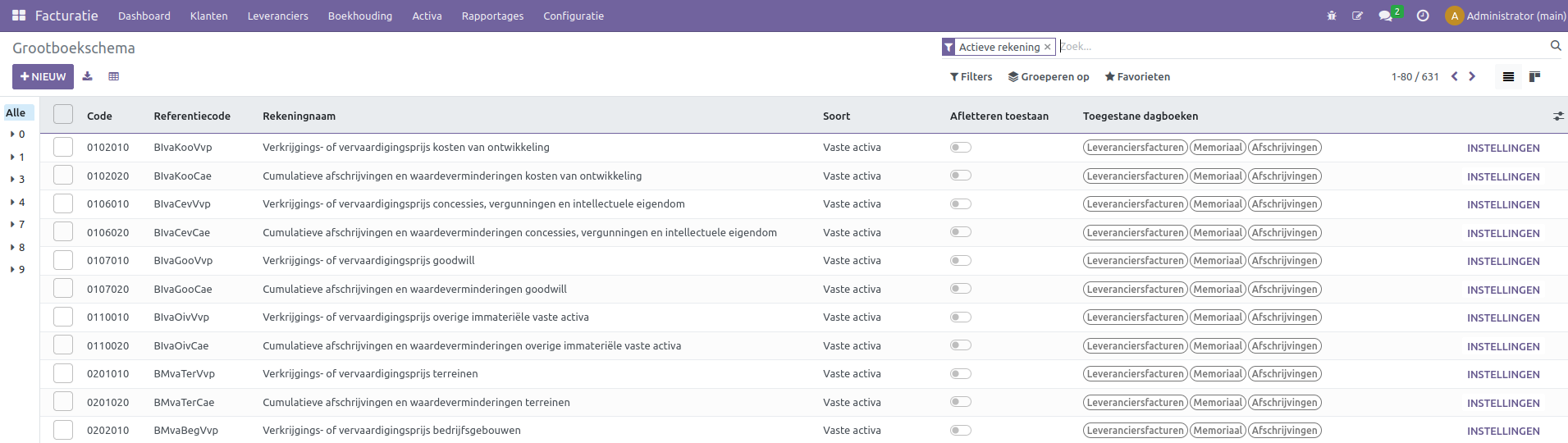This screenshot has width=1568, height=443.
Task: Open the Filters dropdown
Action: (971, 76)
